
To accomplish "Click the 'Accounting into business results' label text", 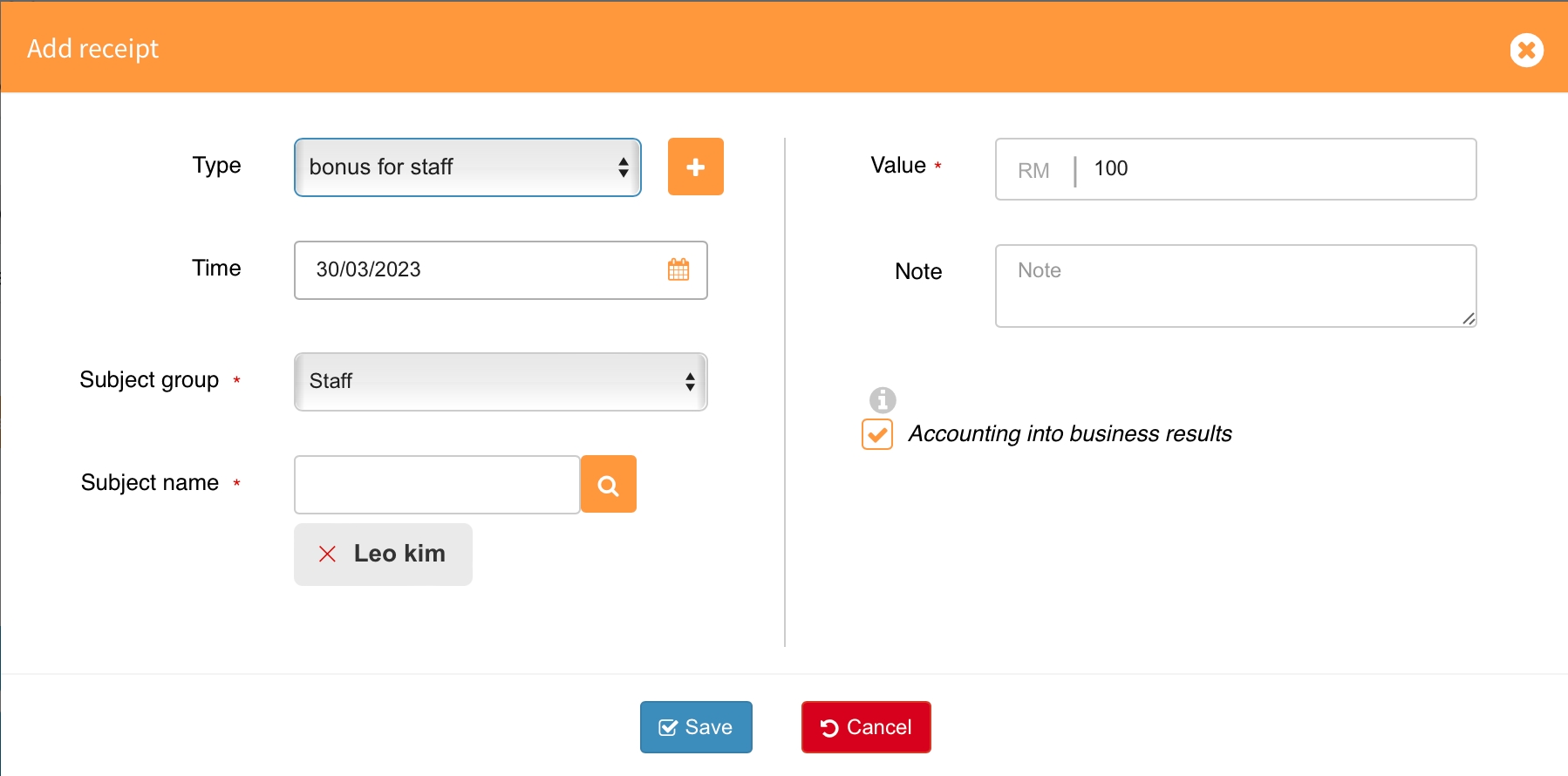I will click(1069, 434).
